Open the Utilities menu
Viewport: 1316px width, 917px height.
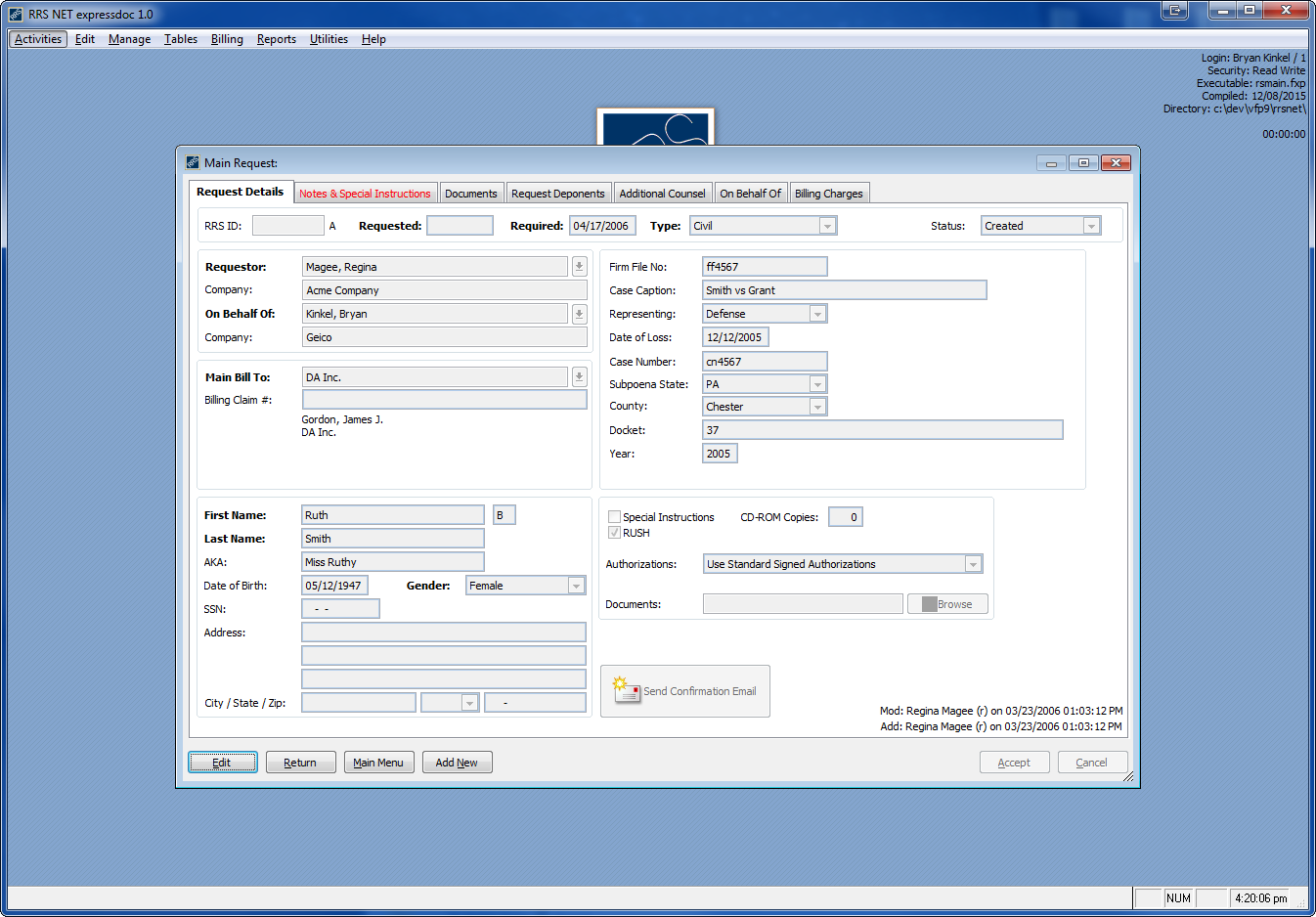coord(329,39)
